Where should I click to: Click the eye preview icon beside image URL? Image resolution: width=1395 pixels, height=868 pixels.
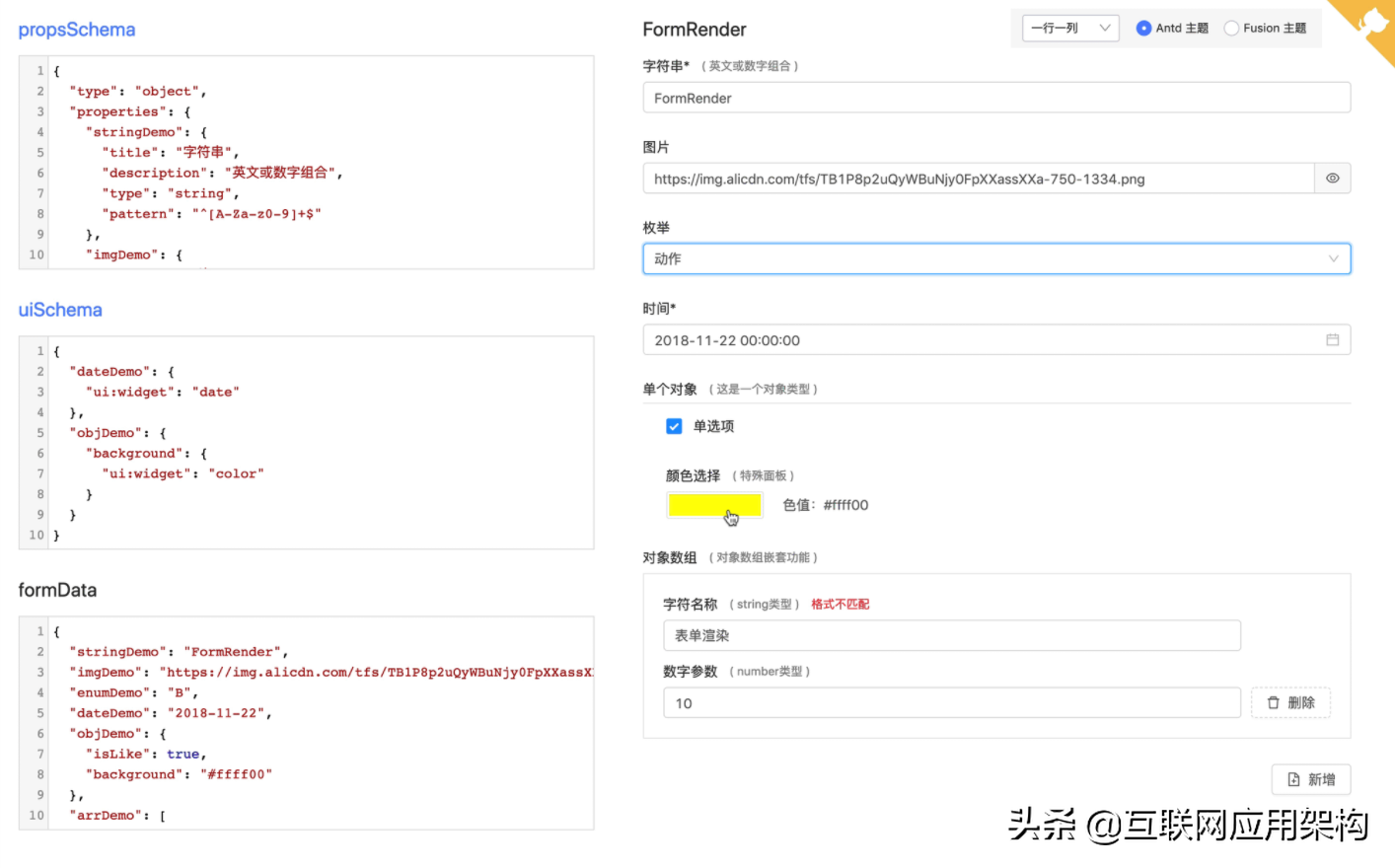click(1332, 179)
